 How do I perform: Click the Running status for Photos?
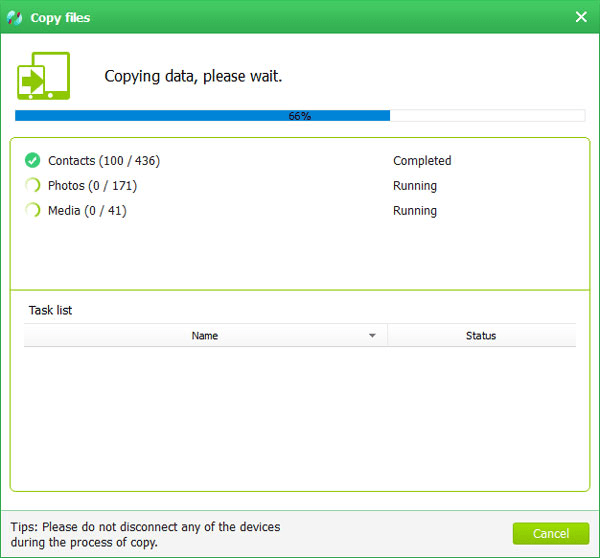pos(414,186)
